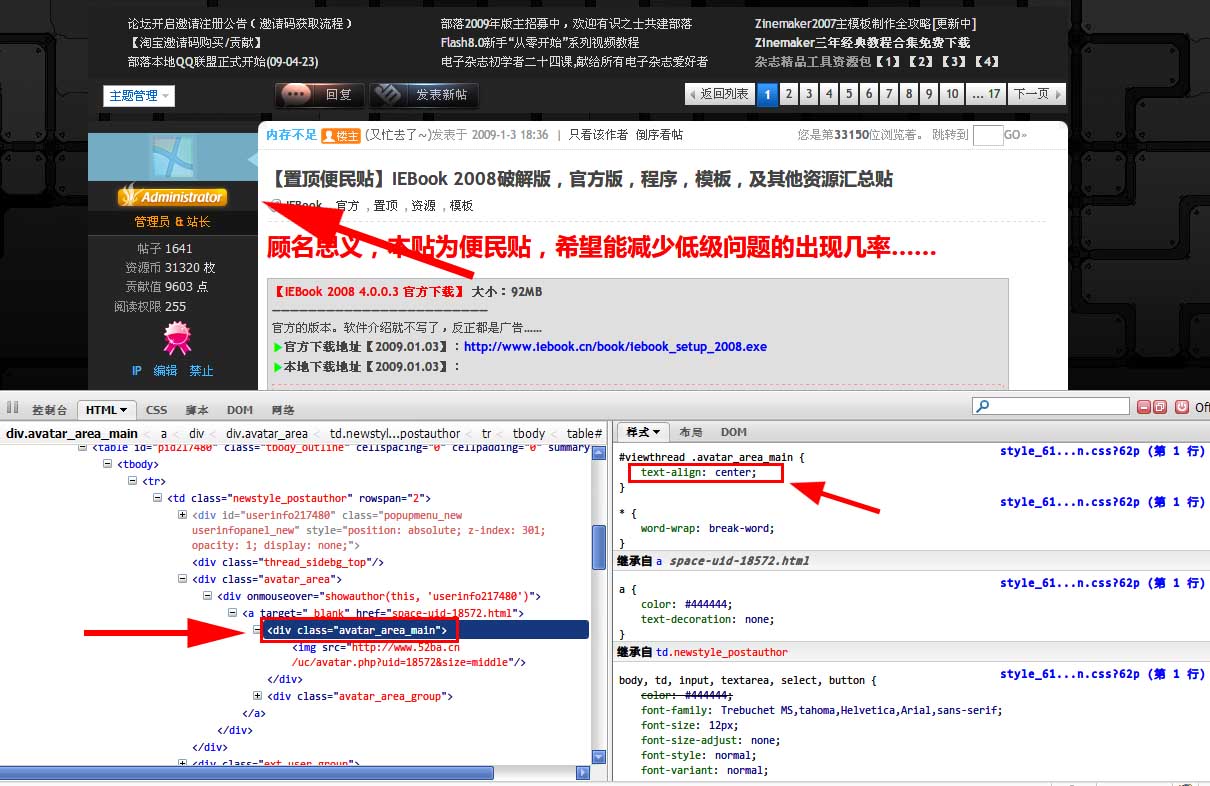The width and height of the screenshot is (1210, 786).
Task: Minimize the Firebug panel
Action: point(1143,407)
